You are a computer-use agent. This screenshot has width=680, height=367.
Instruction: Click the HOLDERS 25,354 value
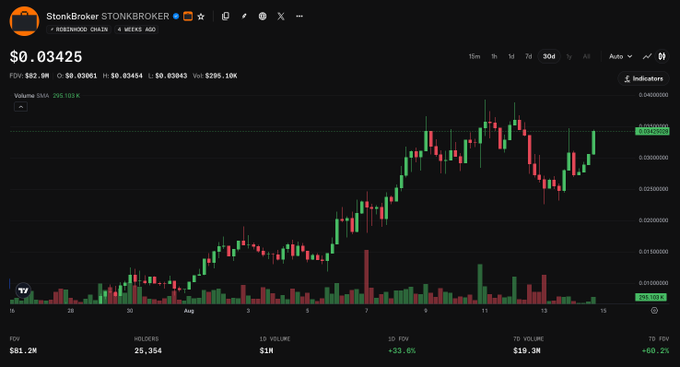tap(148, 351)
